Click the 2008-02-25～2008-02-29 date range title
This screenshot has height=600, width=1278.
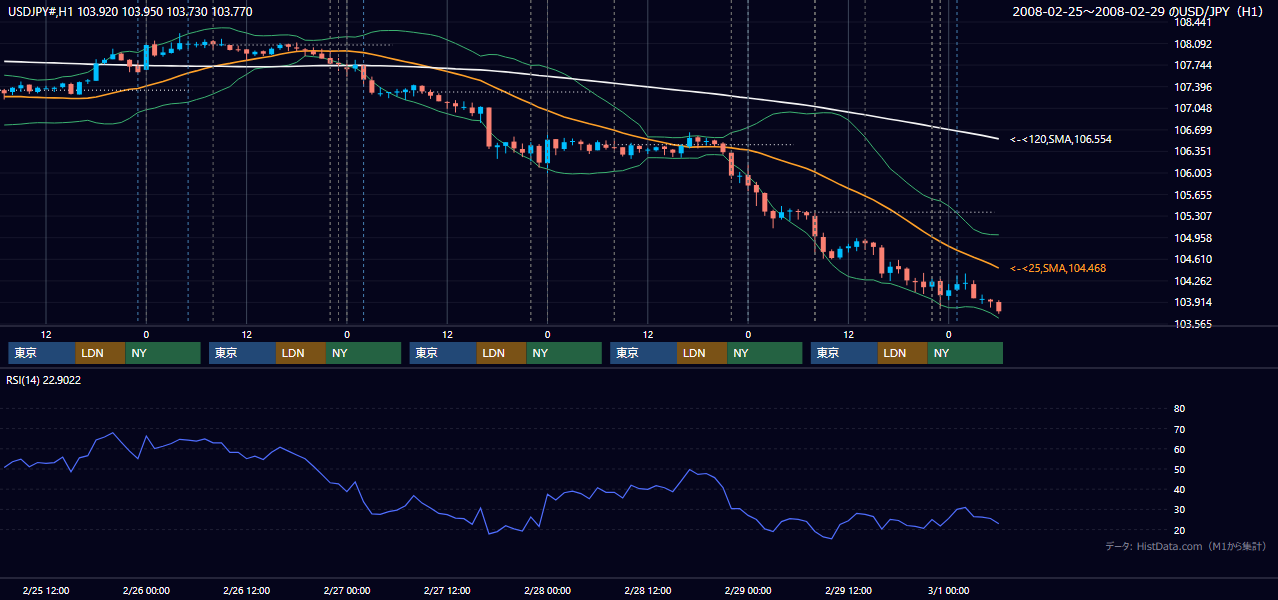(1140, 11)
